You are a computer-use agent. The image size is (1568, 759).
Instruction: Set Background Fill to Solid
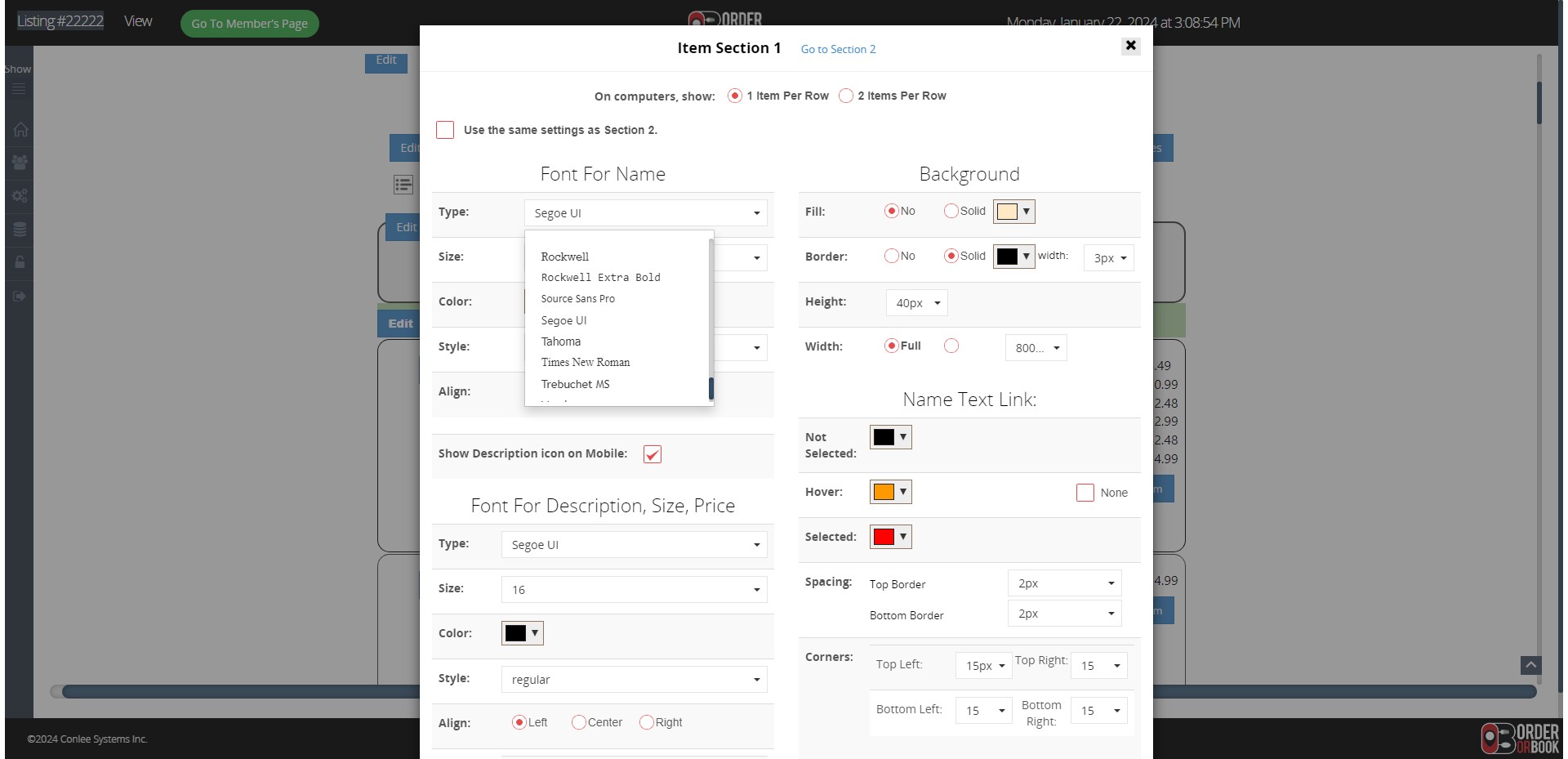951,211
